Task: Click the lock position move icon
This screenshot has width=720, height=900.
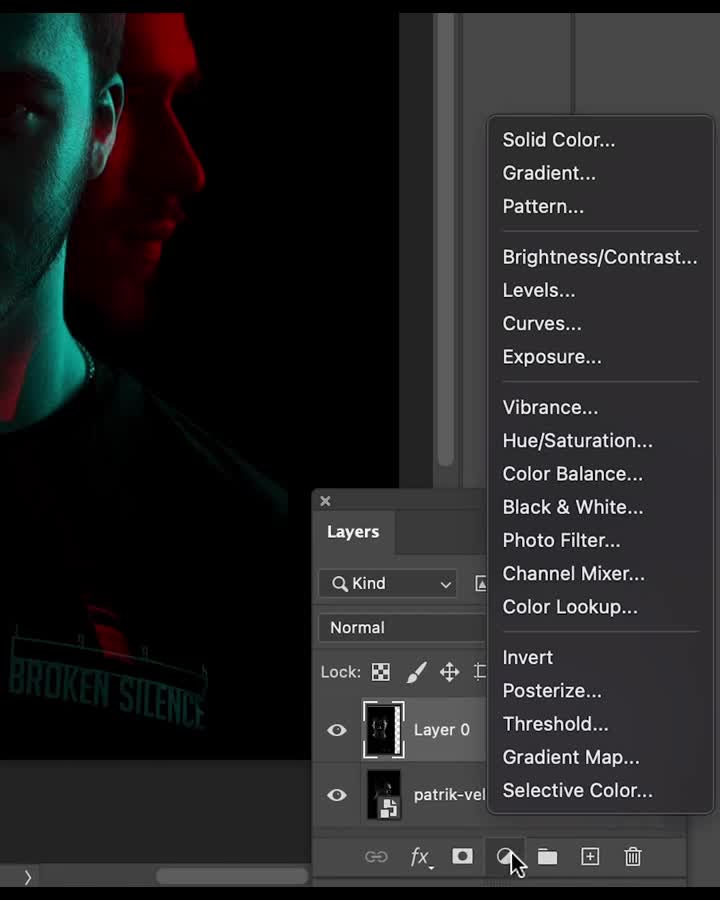Action: (450, 672)
